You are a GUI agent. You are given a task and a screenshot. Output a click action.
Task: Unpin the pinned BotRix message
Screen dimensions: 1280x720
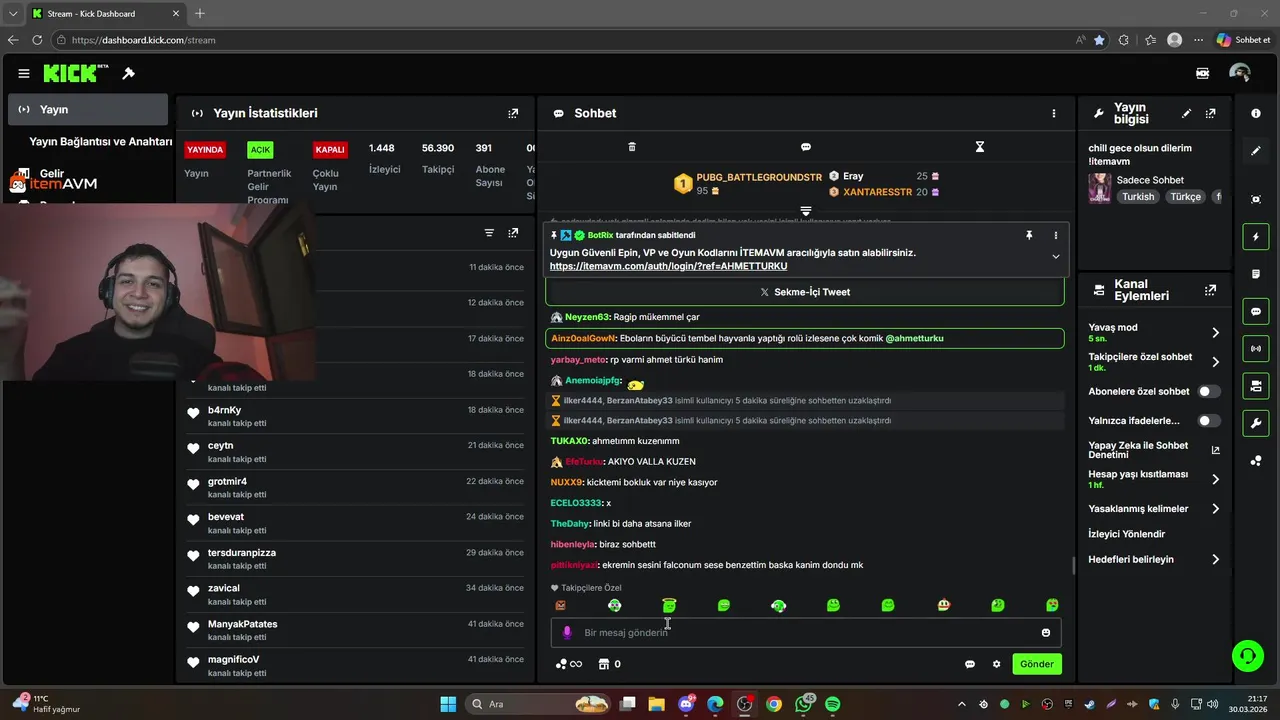click(x=1028, y=235)
